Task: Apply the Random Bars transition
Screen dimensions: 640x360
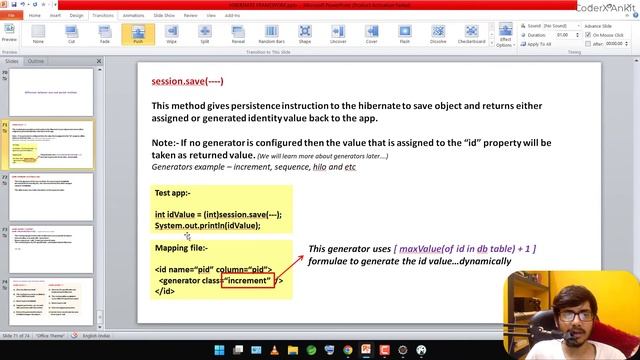Action: pyautogui.click(x=271, y=34)
